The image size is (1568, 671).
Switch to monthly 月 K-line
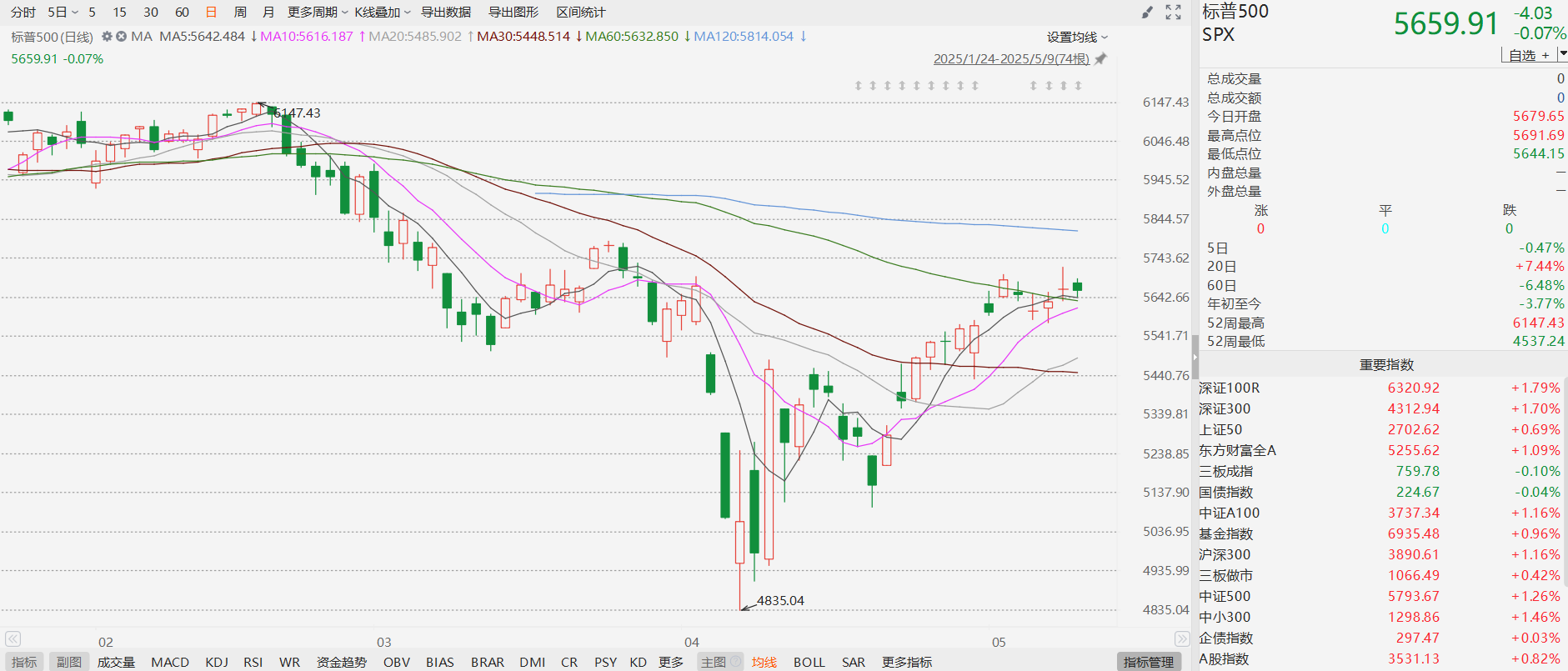click(268, 13)
